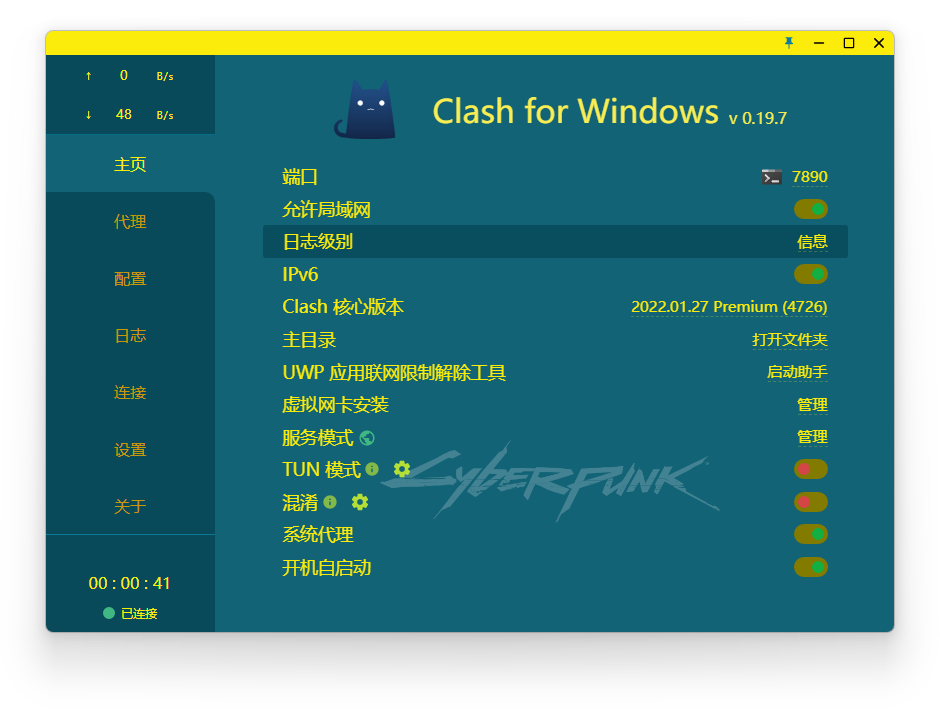Click the info icon next to 混淆

point(330,501)
